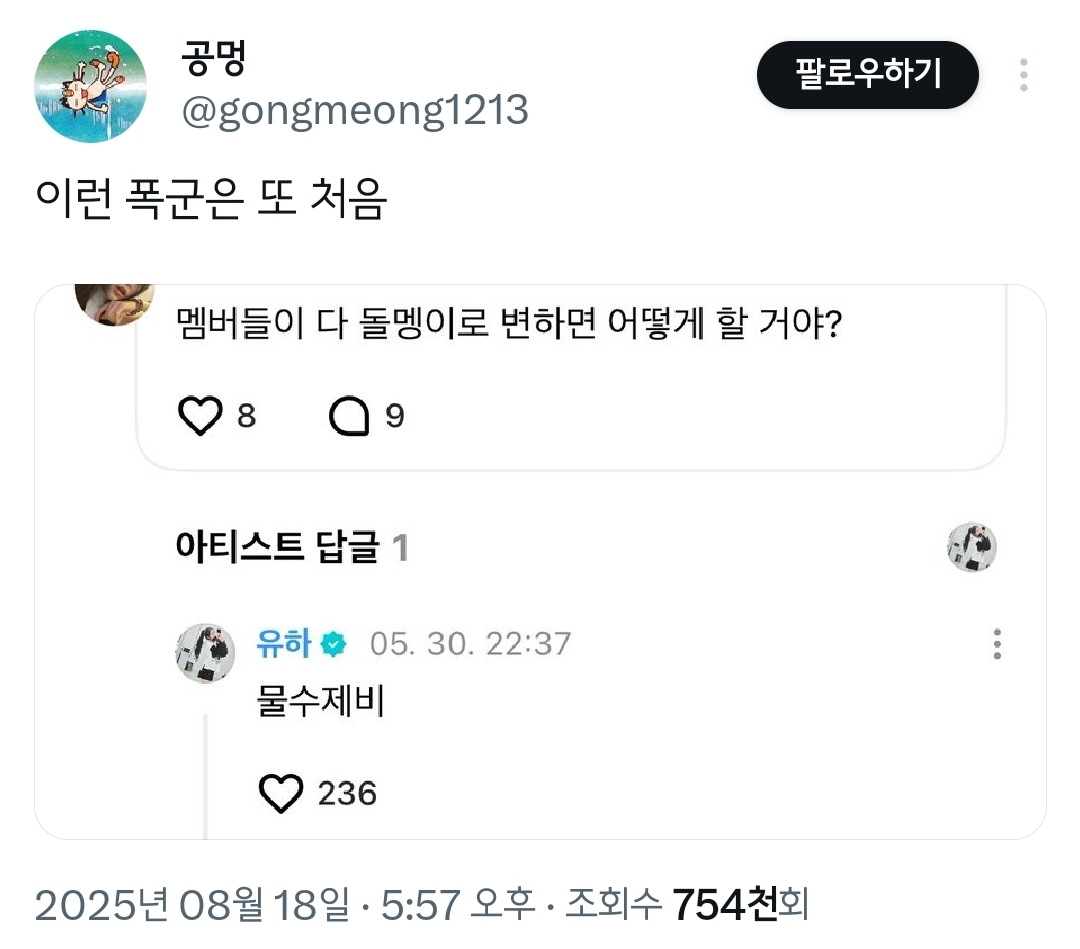Open the @gongmeong1213 handle link
Viewport: 1080px width, 949px height.
(x=354, y=111)
